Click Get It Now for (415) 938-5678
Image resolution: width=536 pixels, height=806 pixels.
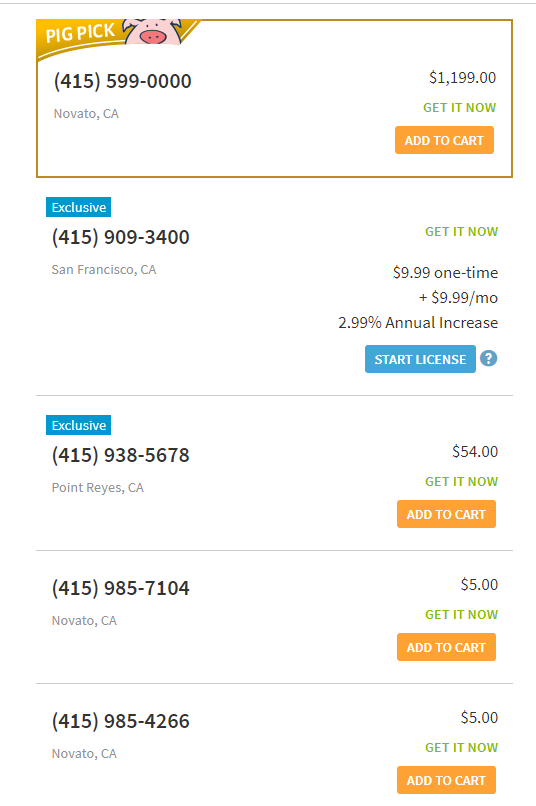461,482
